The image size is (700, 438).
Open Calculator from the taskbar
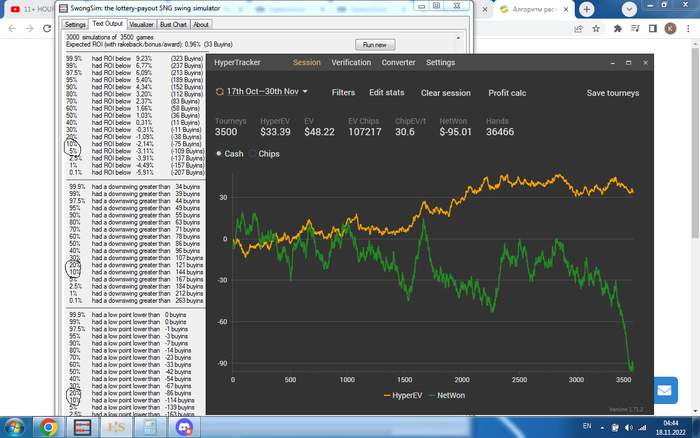coord(150,427)
